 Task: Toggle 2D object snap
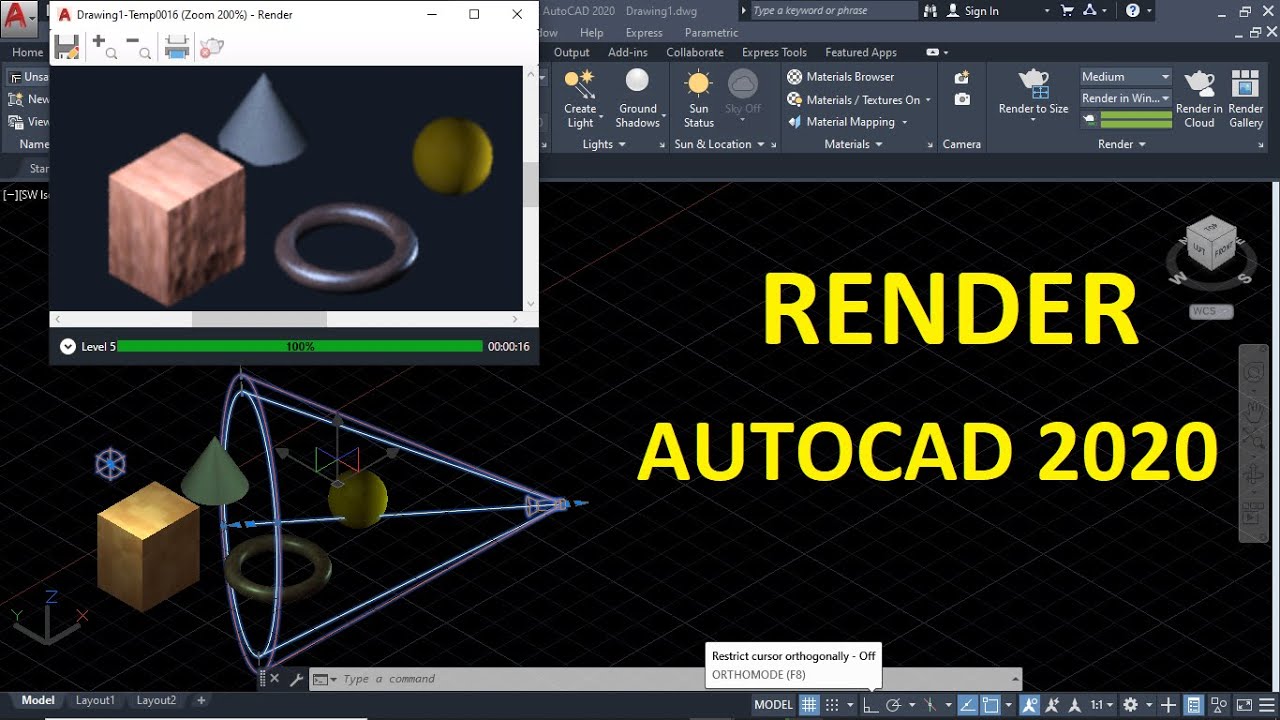click(991, 705)
